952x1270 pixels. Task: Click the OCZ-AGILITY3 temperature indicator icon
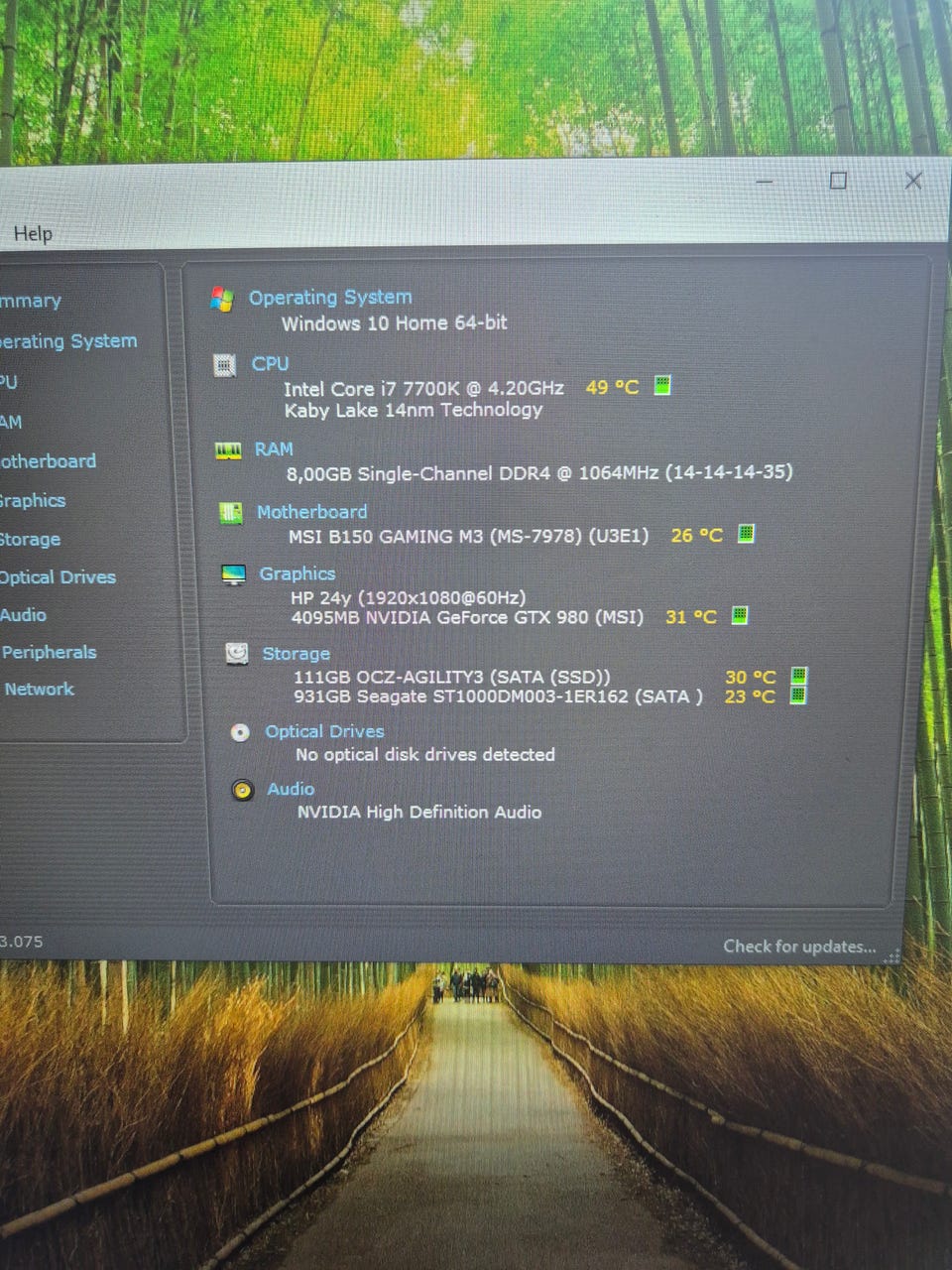click(x=799, y=676)
